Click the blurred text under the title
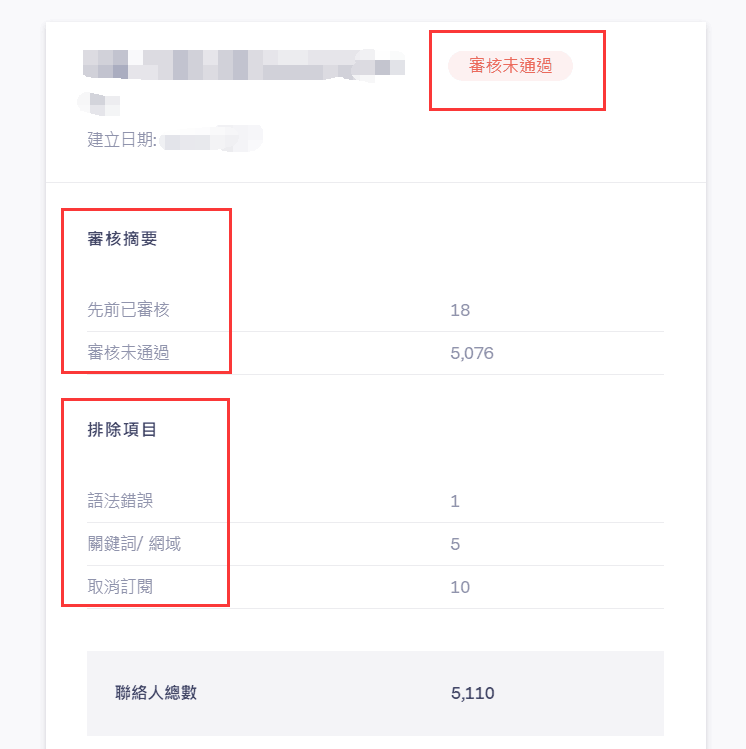 (x=99, y=101)
